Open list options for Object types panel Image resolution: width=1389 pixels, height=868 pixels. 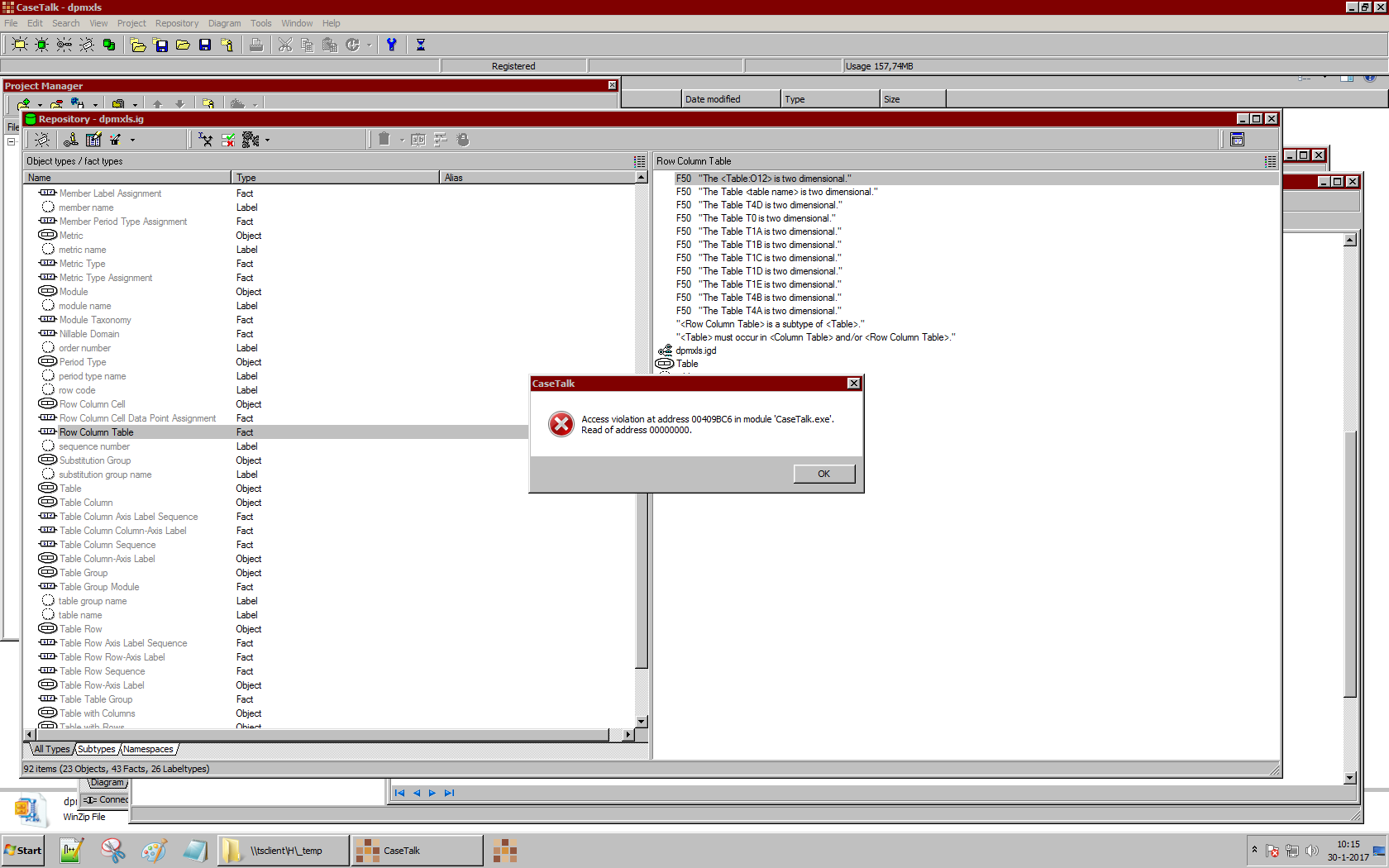(639, 161)
